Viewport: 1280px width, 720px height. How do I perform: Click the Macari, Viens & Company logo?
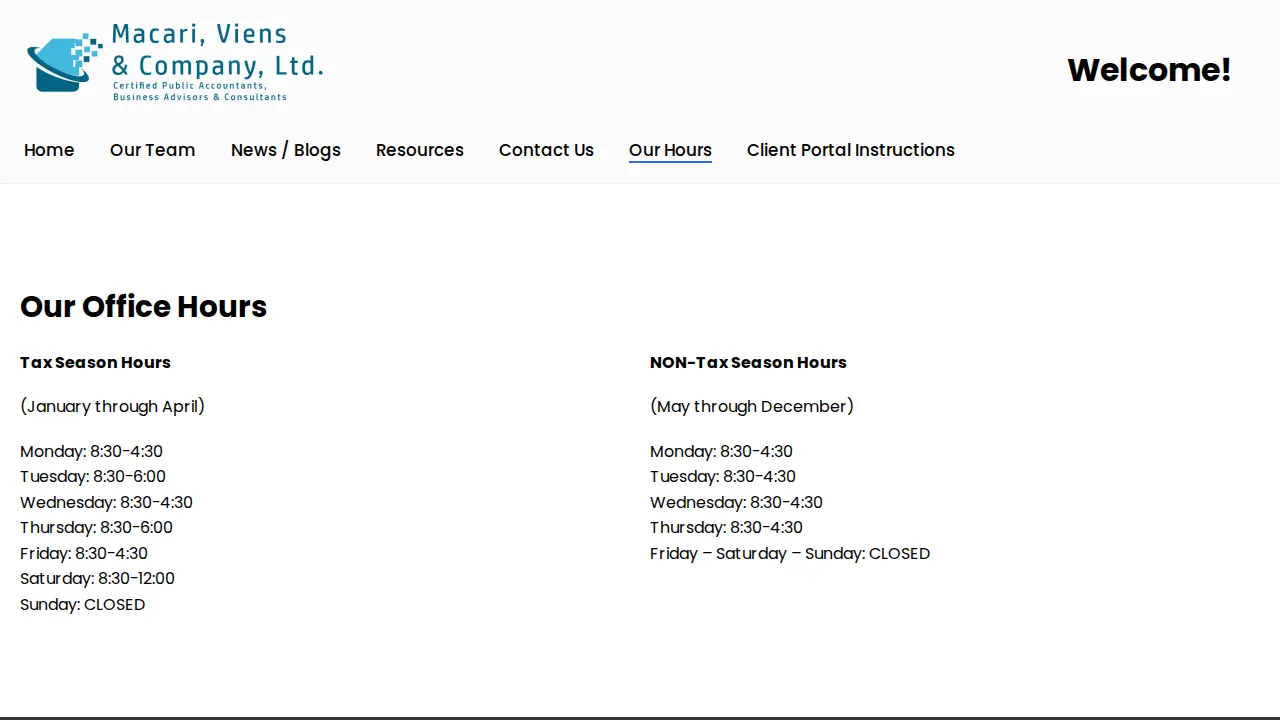point(175,62)
